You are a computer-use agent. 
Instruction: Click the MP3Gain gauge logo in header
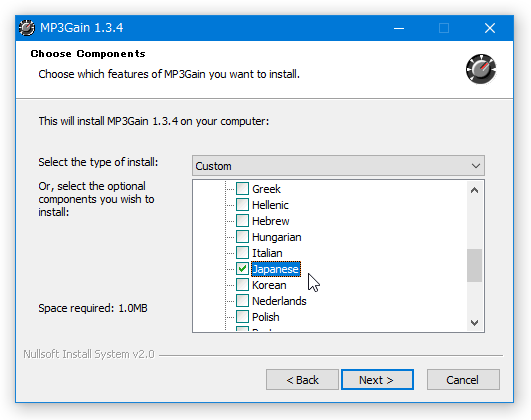481,69
